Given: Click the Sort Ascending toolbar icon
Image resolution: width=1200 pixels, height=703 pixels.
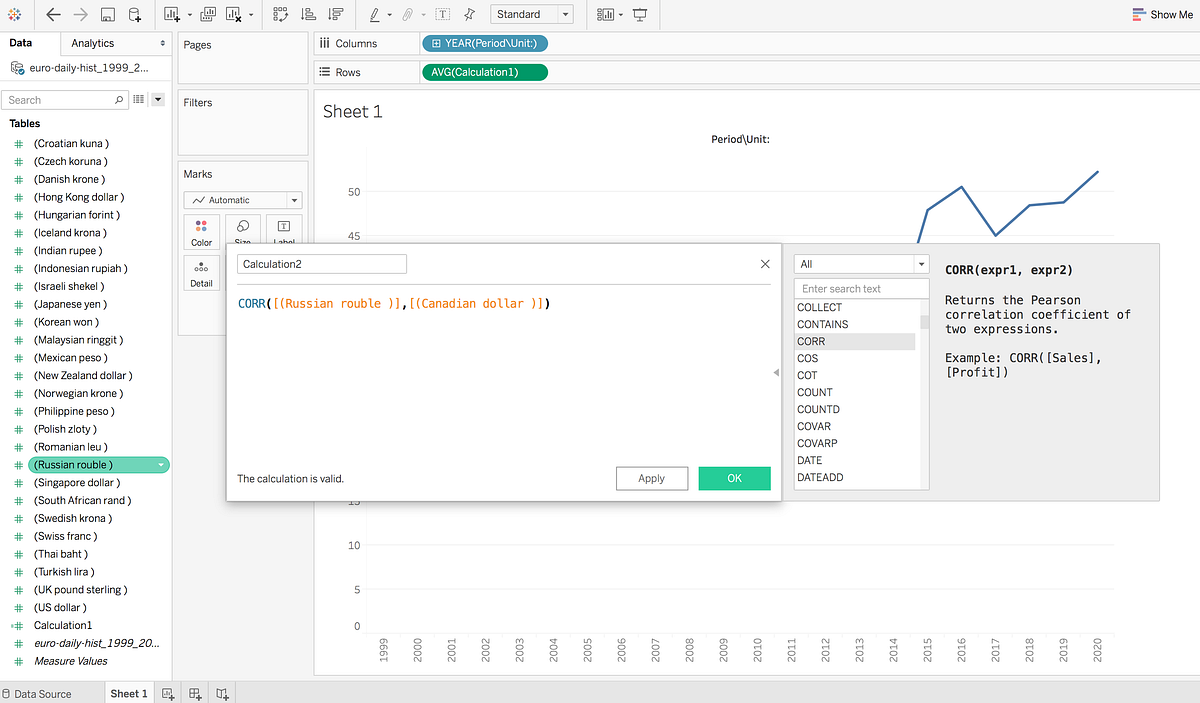Looking at the screenshot, I should [310, 14].
